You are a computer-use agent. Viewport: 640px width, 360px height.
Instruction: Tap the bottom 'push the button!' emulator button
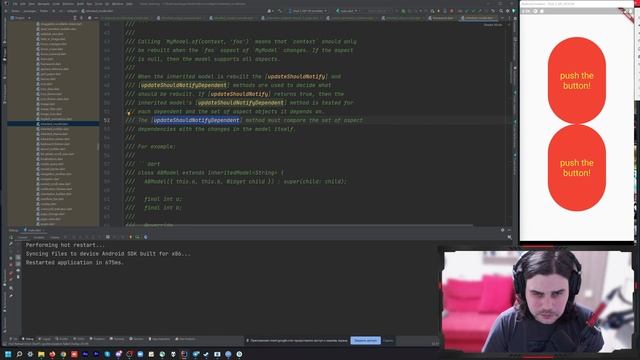pos(576,168)
